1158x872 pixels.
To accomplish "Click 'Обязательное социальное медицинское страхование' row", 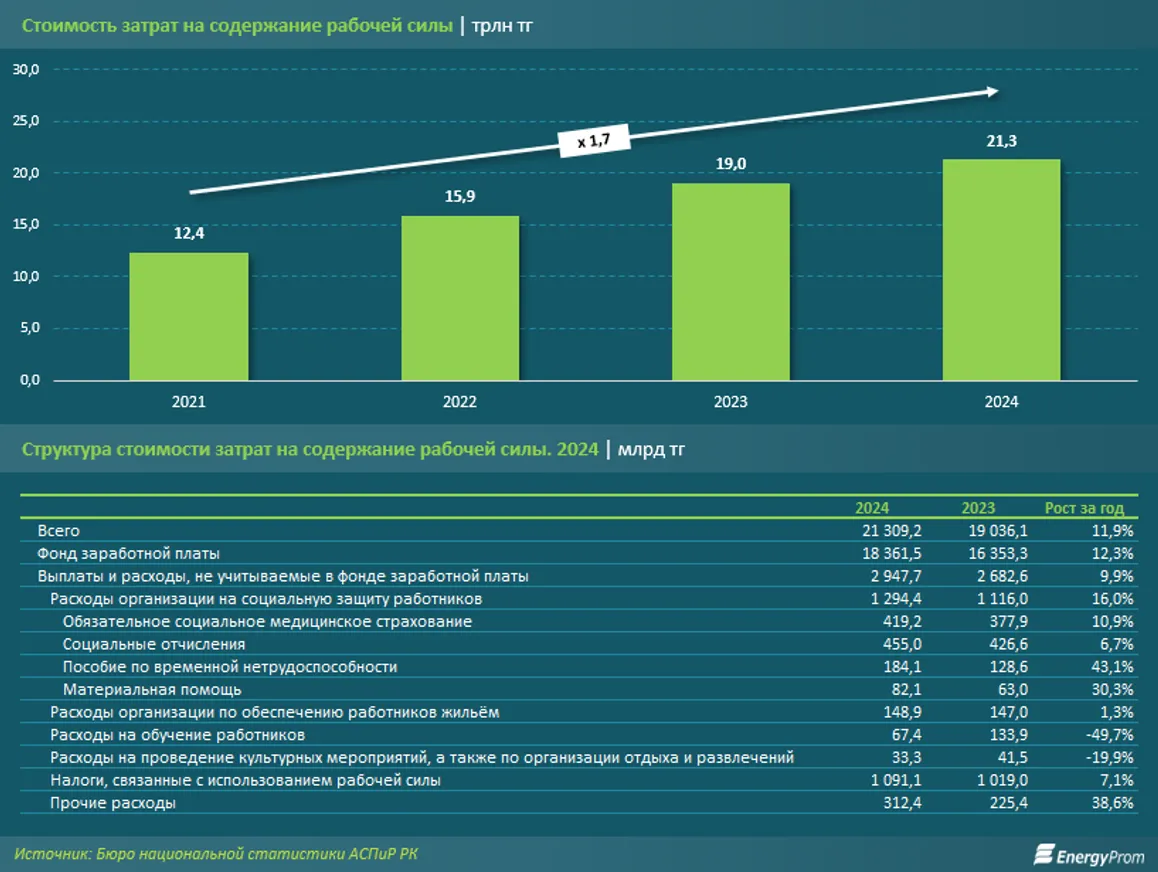I will (267, 622).
